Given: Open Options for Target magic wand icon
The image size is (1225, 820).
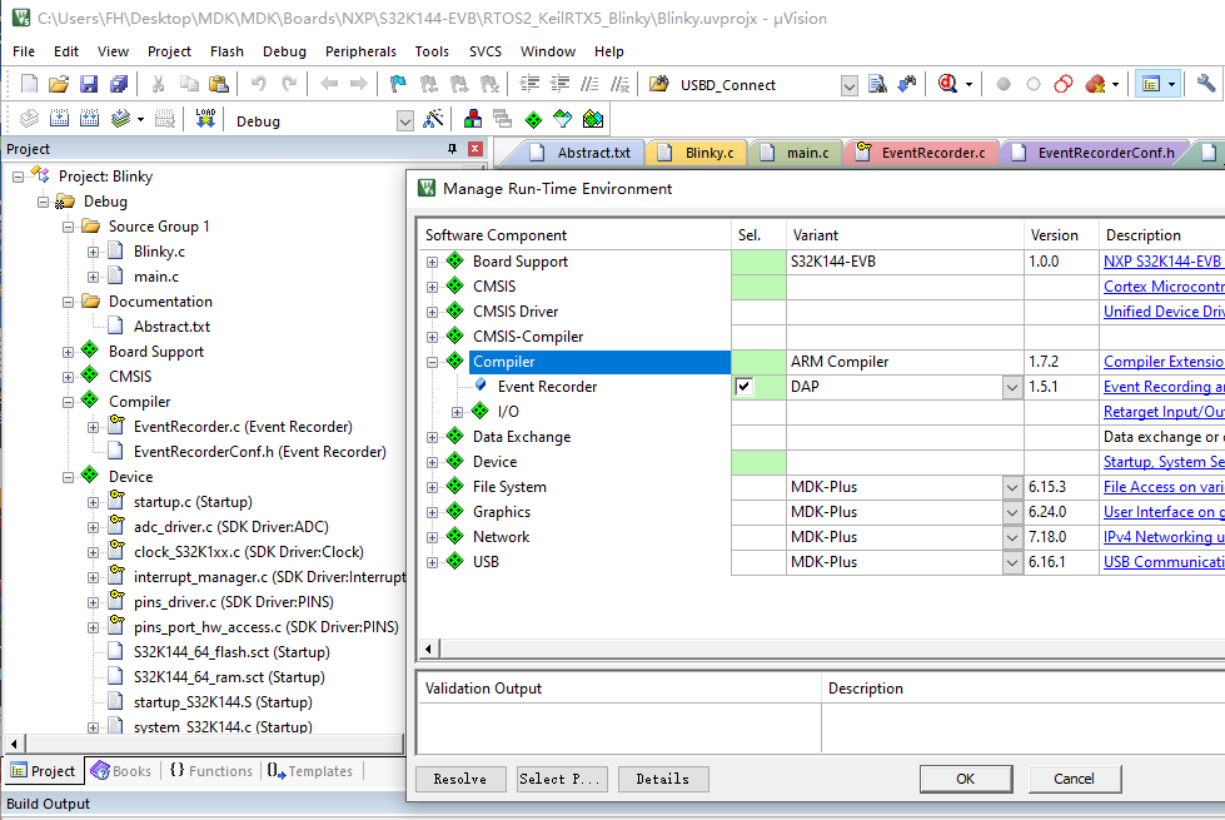Looking at the screenshot, I should (433, 120).
